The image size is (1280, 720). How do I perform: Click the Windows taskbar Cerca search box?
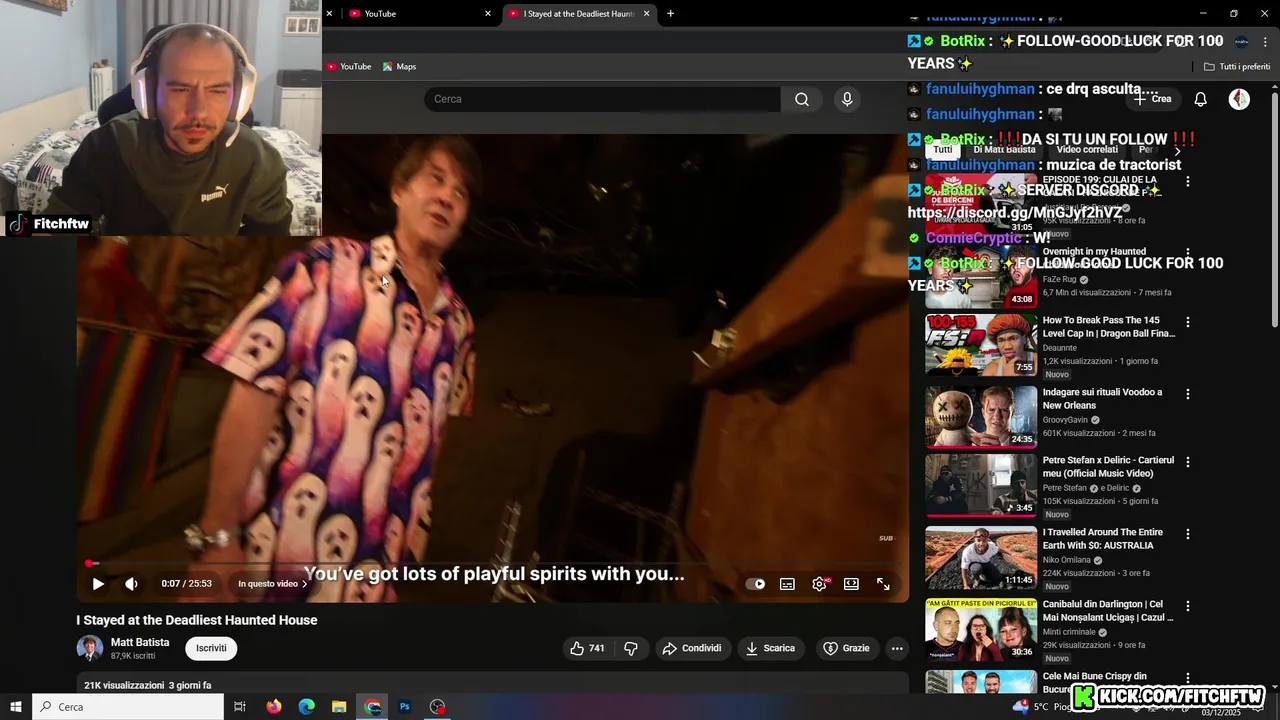[x=128, y=707]
